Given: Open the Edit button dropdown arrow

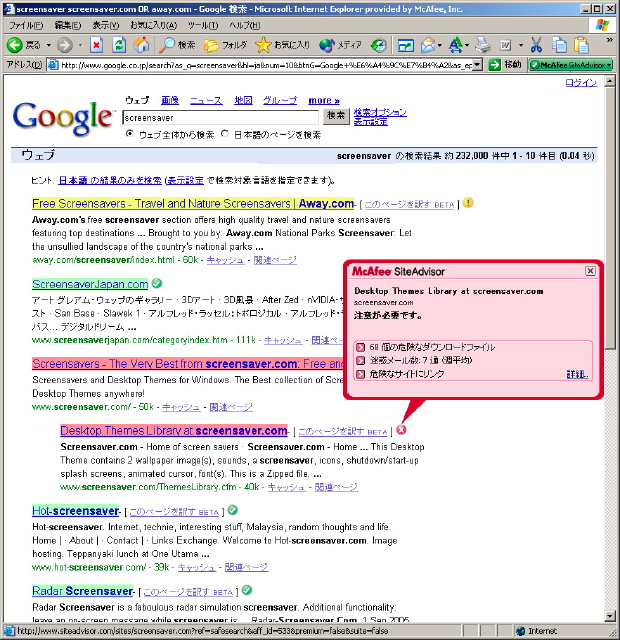Looking at the screenshot, I should coord(521,45).
